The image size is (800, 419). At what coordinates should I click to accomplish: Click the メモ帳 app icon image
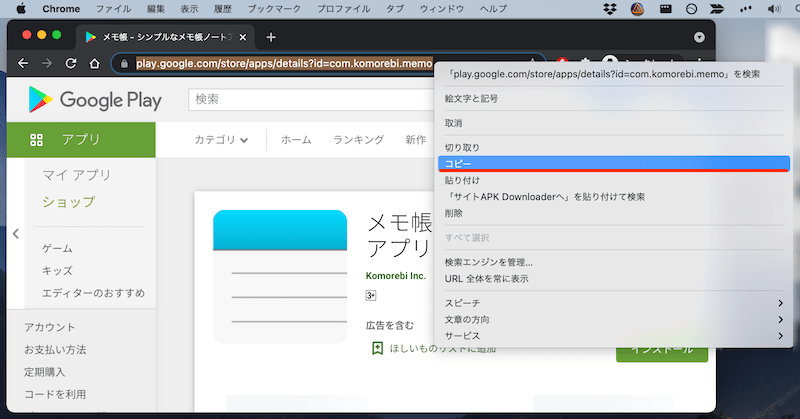(280, 277)
